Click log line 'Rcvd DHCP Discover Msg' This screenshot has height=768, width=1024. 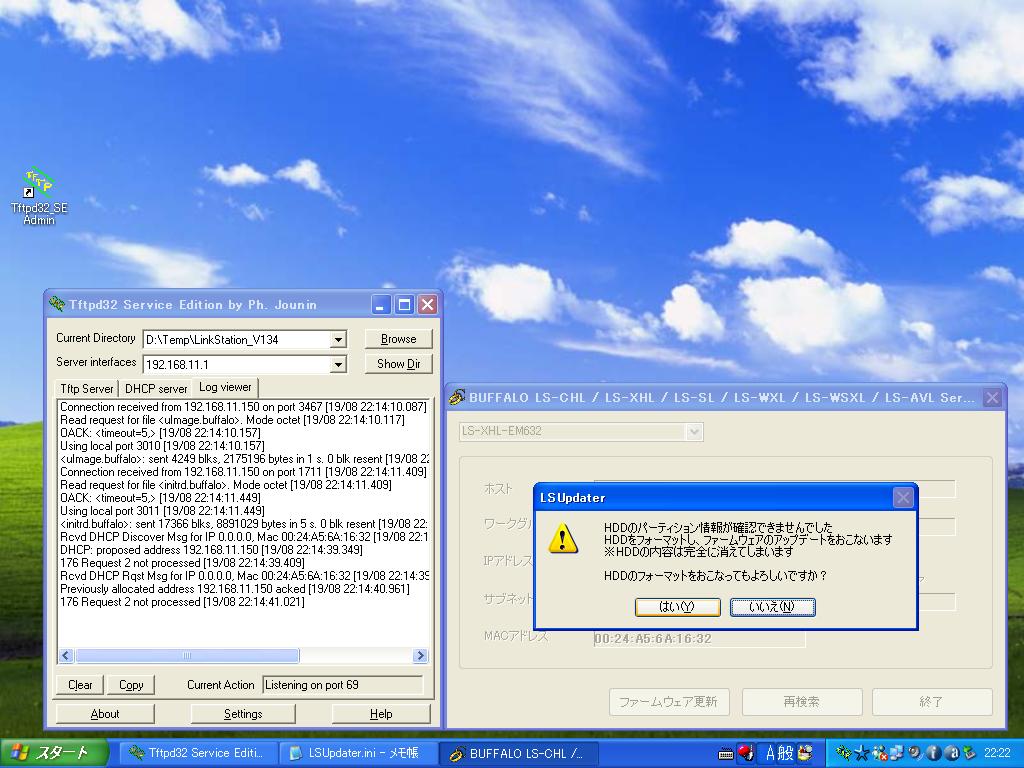[244, 537]
